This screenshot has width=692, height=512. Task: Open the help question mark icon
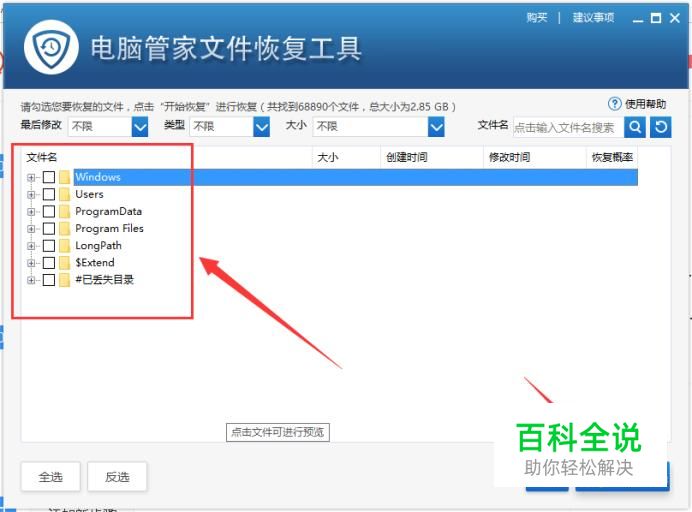point(614,104)
